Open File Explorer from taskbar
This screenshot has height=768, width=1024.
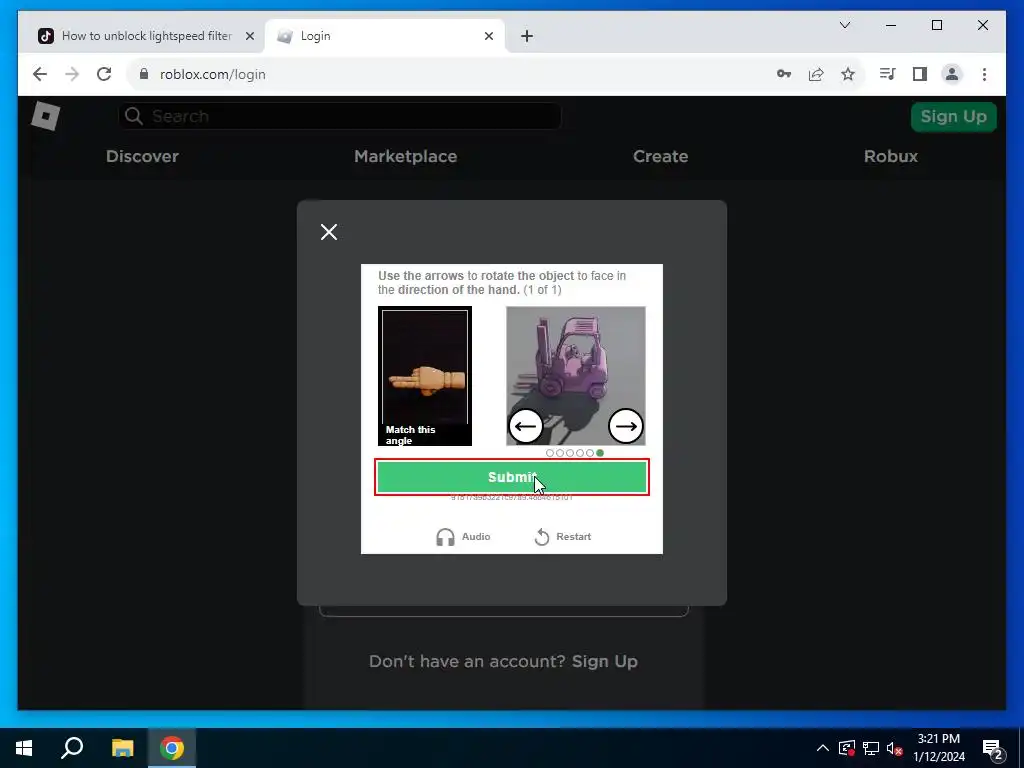pos(122,748)
